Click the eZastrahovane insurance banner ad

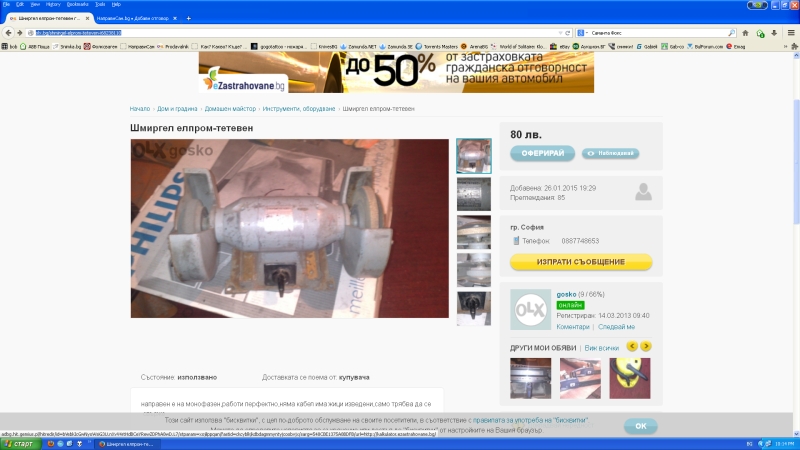(x=396, y=71)
